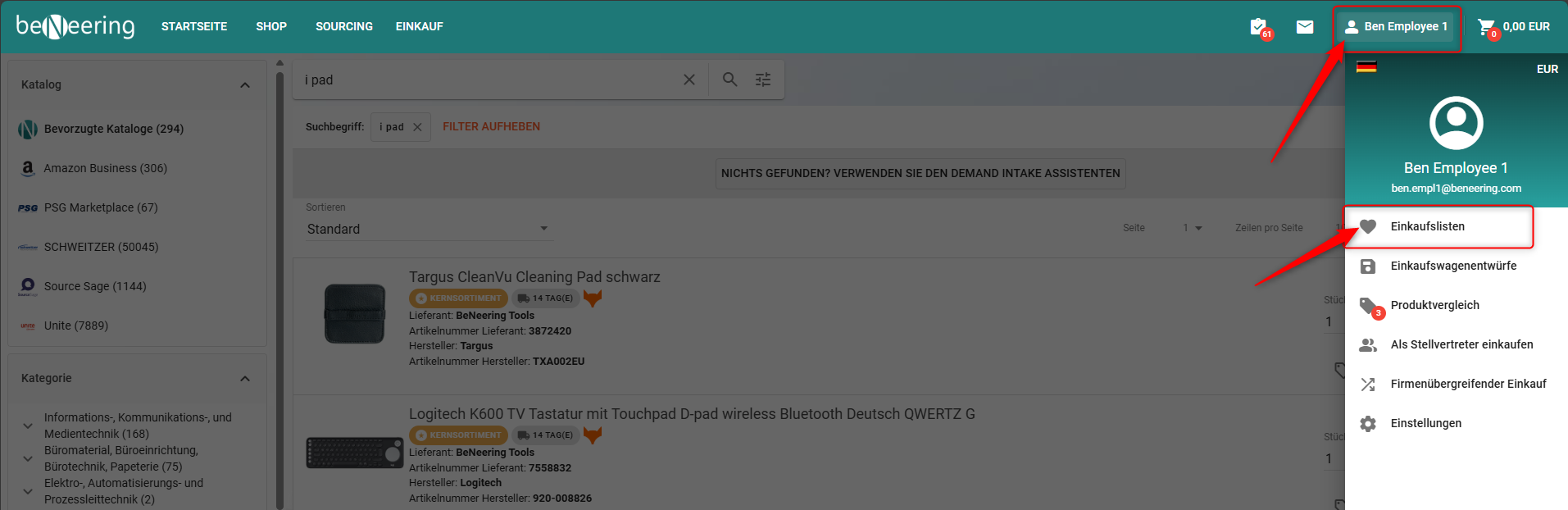Click the magnifier search icon

729,80
